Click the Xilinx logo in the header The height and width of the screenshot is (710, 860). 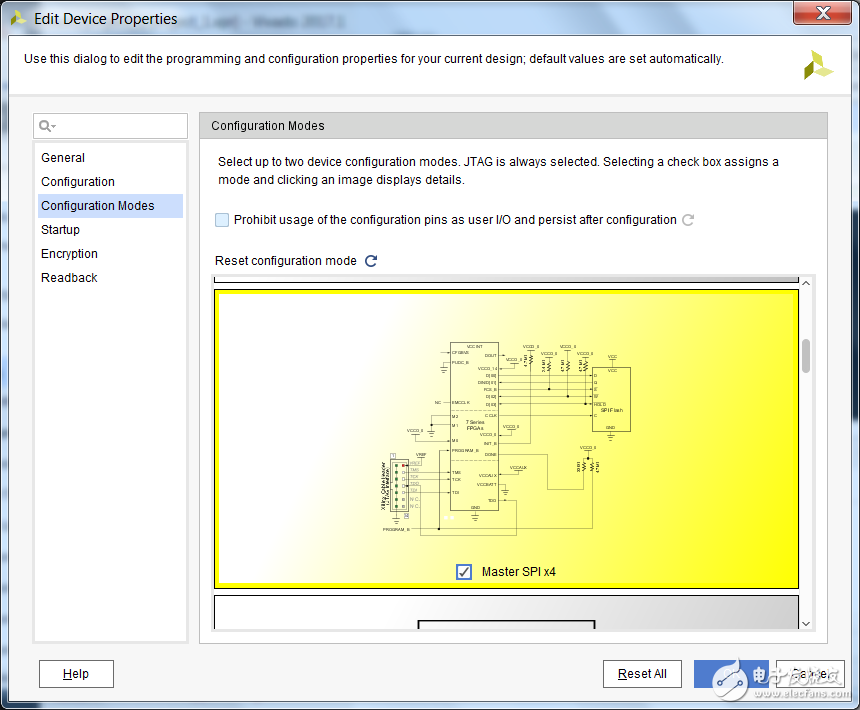(x=817, y=66)
